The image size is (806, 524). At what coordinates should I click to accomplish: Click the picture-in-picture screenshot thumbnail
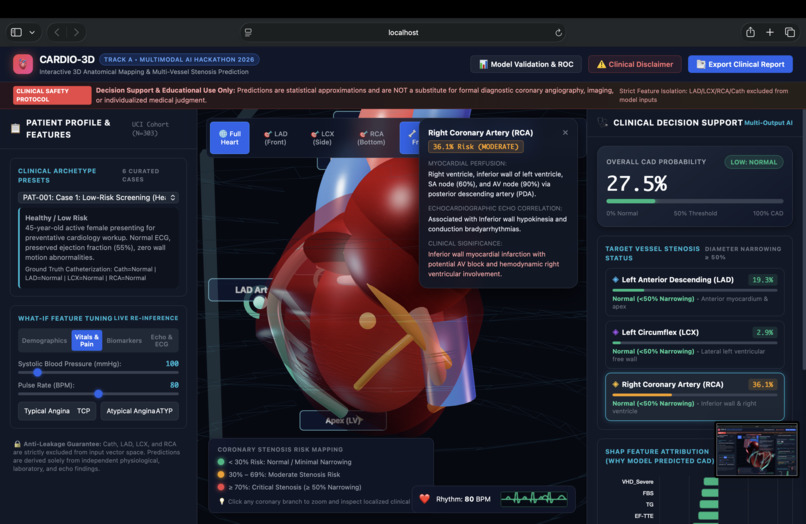click(x=757, y=450)
